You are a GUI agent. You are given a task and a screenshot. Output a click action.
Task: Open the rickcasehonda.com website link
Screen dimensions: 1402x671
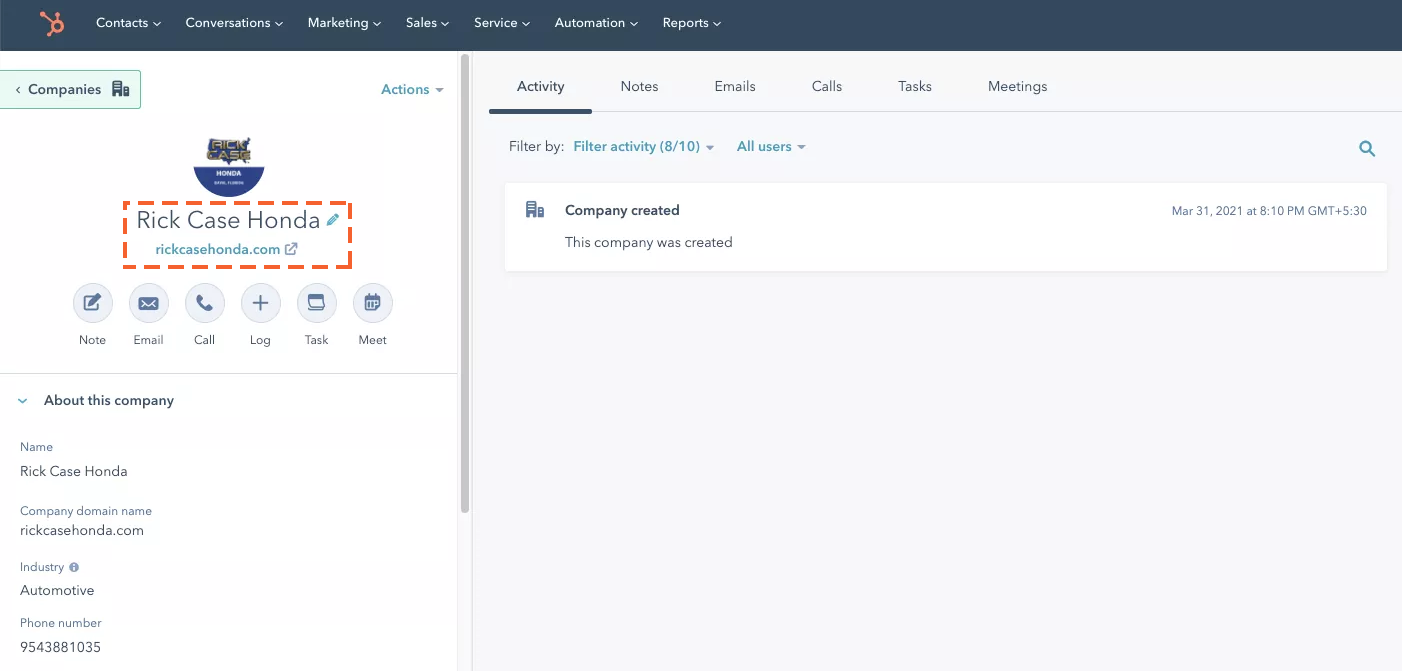[218, 249]
